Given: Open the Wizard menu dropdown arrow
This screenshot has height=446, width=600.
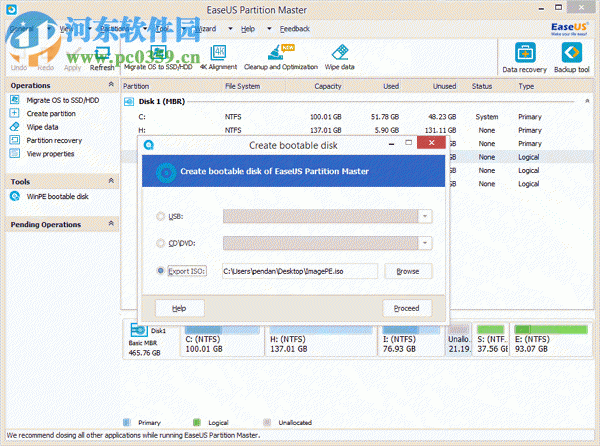Looking at the screenshot, I should [x=230, y=29].
